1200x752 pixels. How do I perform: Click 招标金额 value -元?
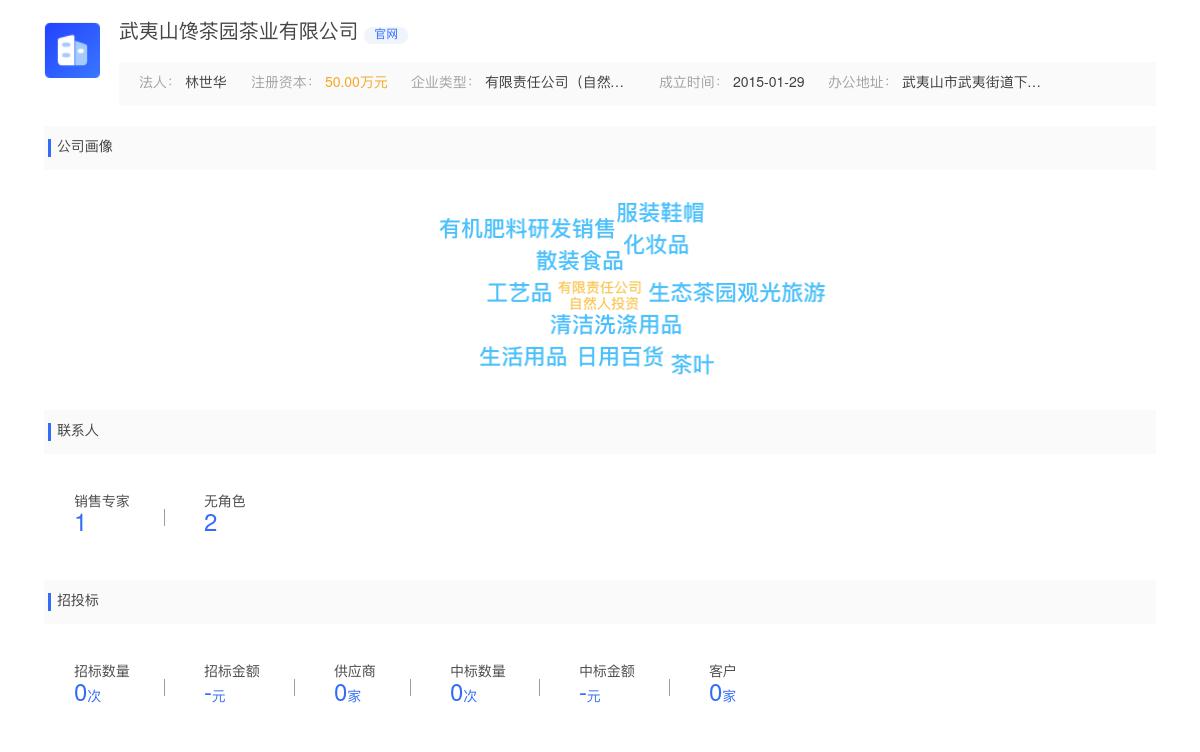(x=215, y=694)
